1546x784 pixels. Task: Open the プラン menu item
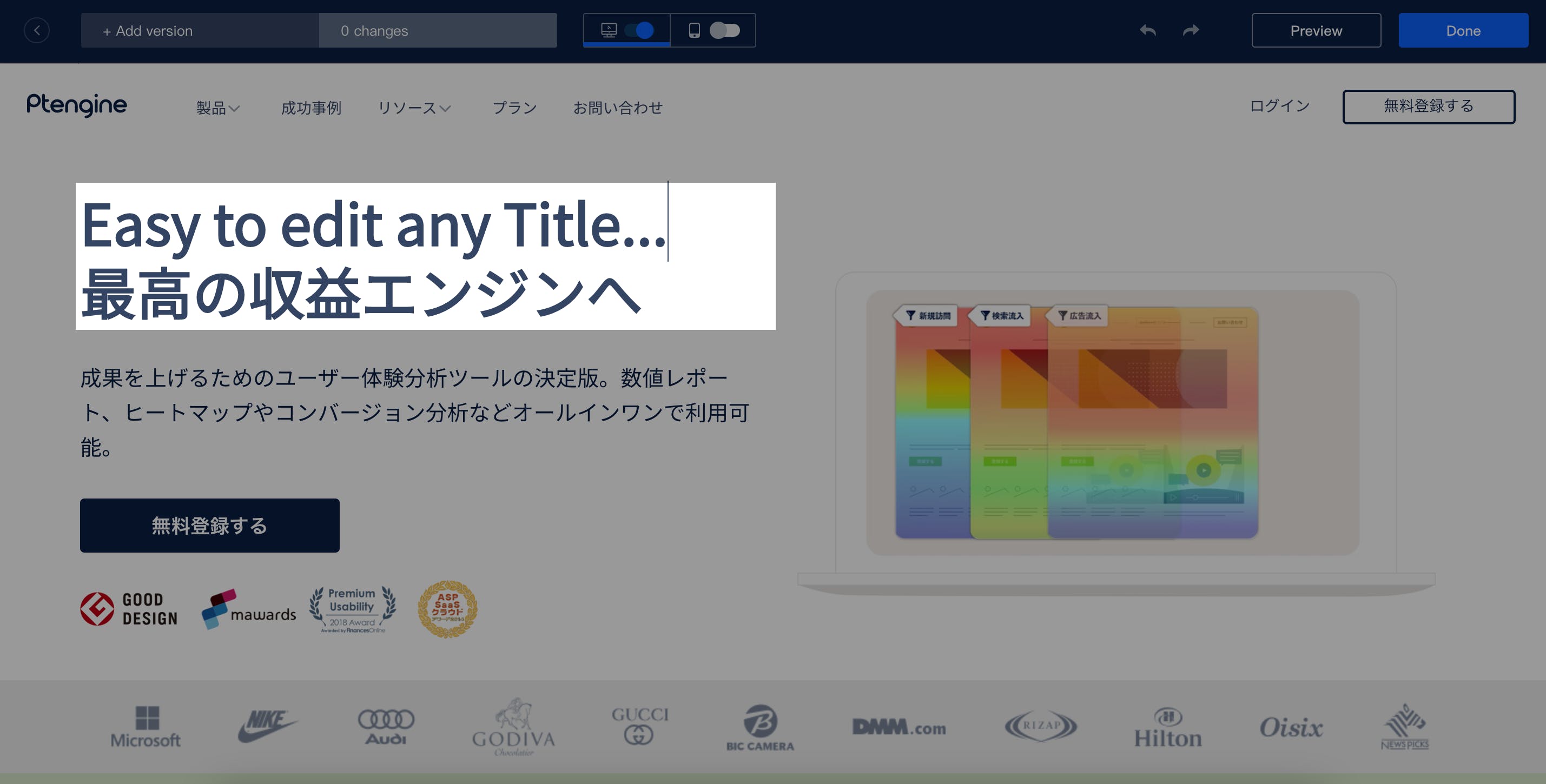click(x=514, y=108)
